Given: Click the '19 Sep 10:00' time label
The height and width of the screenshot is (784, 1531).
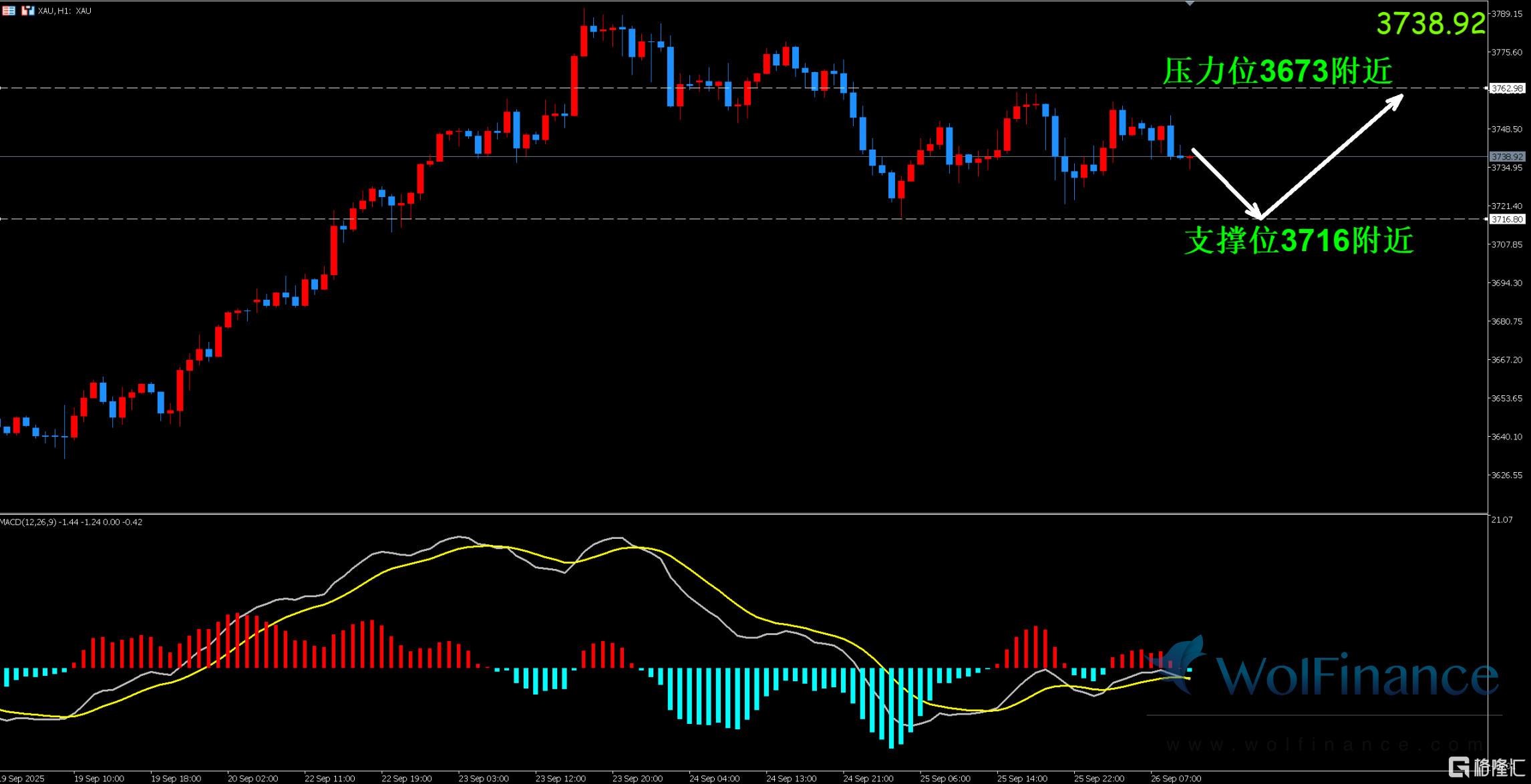Looking at the screenshot, I should 99,779.
